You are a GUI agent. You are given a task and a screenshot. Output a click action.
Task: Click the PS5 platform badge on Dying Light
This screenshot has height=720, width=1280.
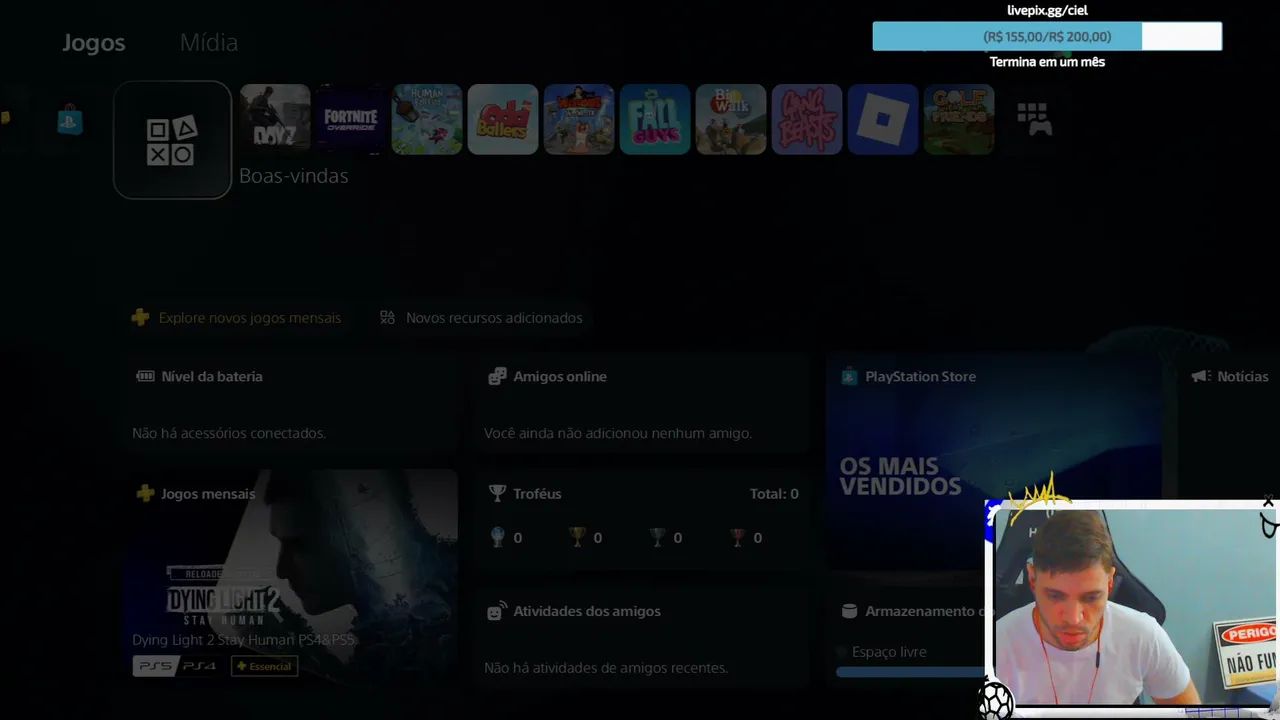coord(154,666)
